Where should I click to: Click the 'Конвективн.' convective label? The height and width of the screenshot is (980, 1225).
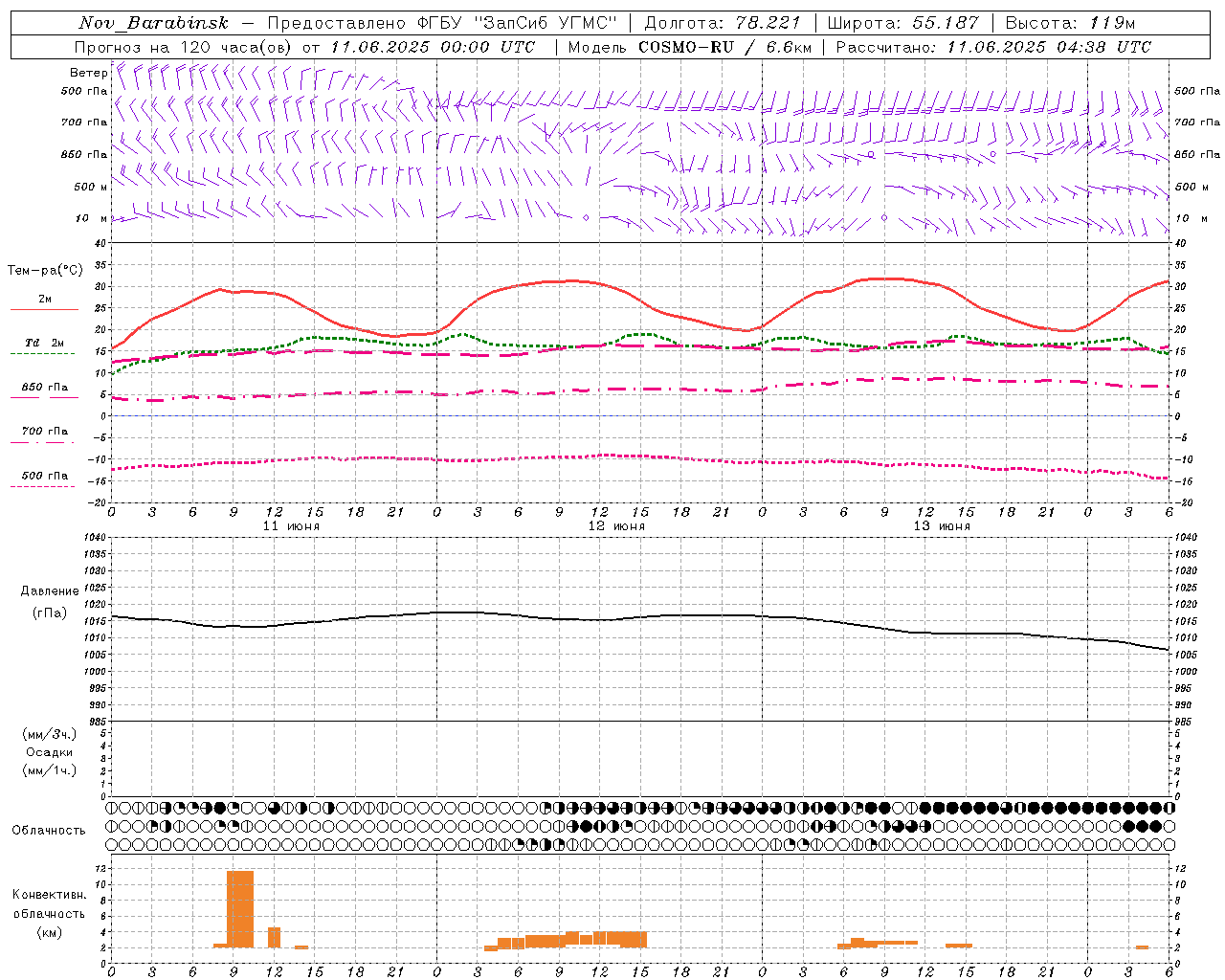point(49,895)
